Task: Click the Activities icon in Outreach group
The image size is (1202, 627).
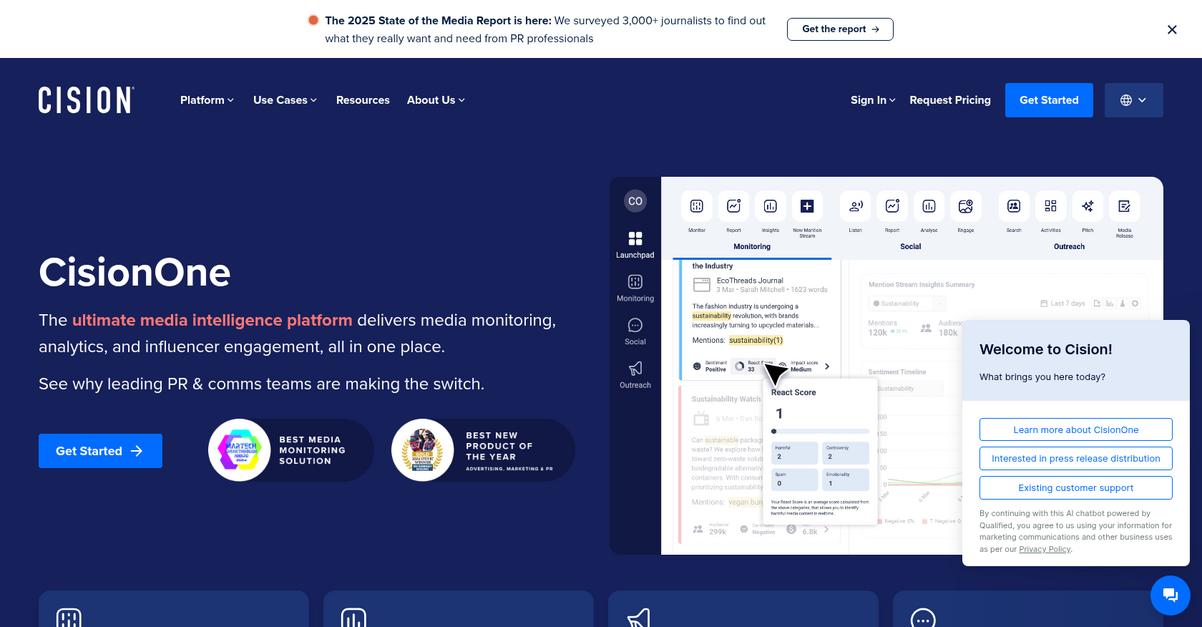Action: (x=1051, y=206)
